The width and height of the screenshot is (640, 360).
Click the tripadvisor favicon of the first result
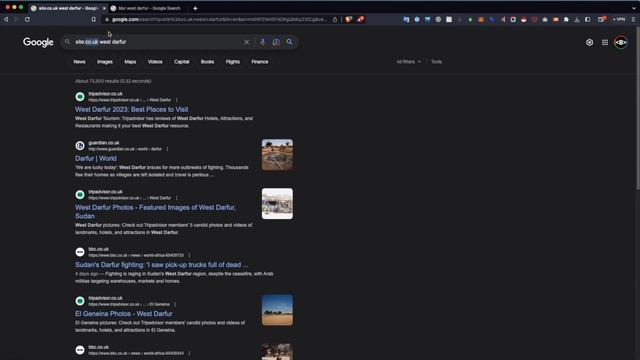tap(80, 97)
